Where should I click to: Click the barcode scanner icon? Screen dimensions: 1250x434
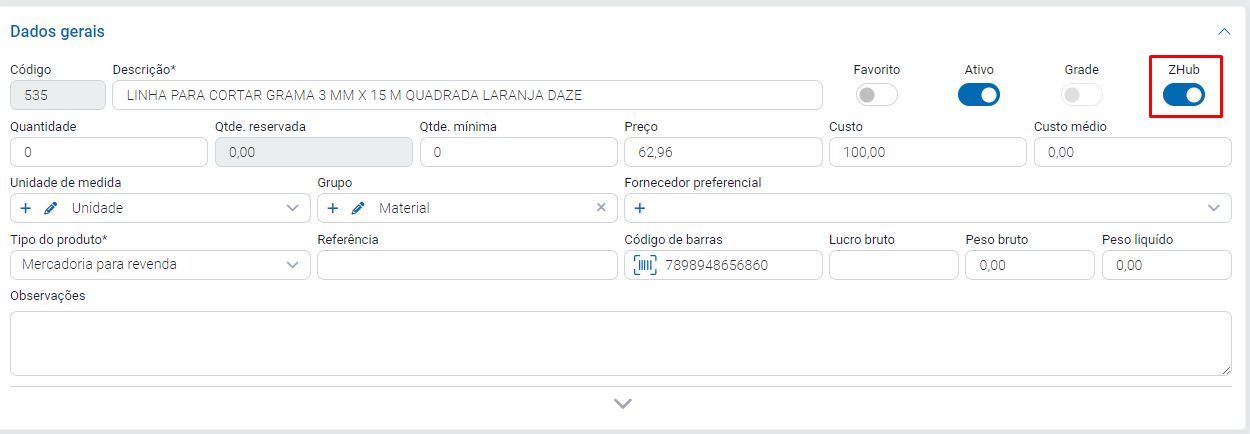click(x=646, y=265)
